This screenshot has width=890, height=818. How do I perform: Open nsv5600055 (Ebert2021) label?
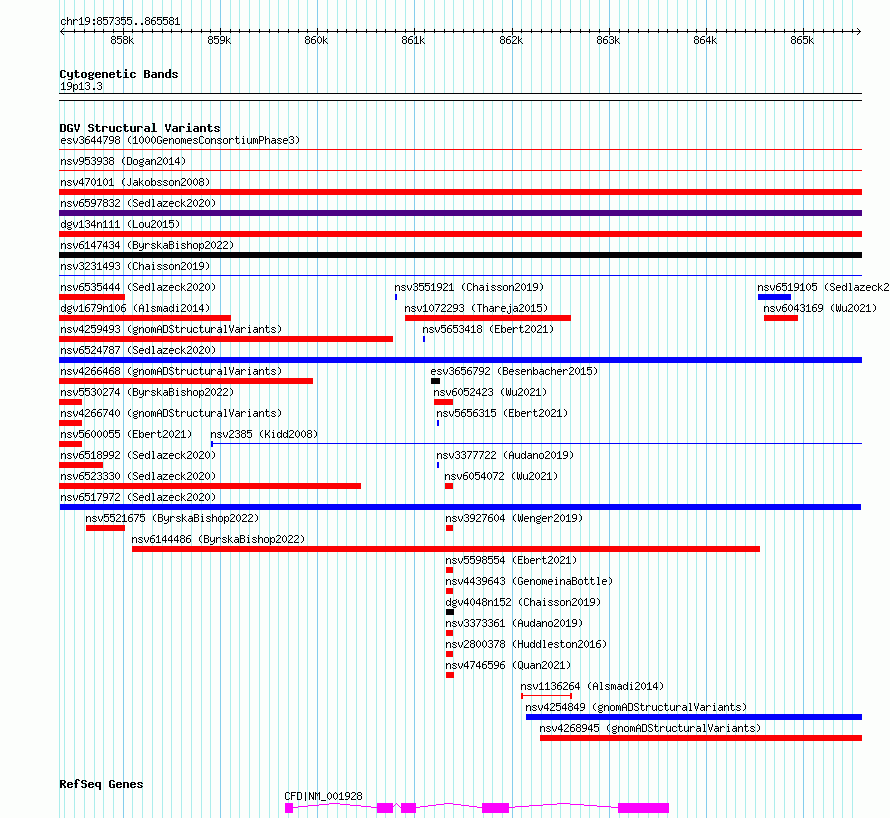126,434
